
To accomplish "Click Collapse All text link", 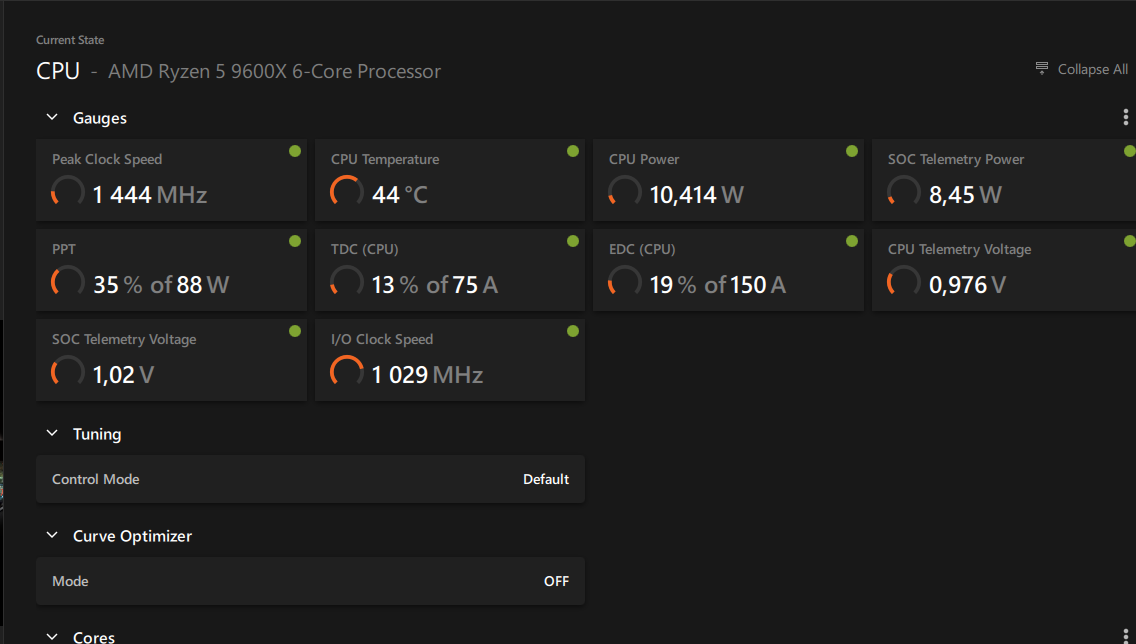I will click(x=1092, y=69).
